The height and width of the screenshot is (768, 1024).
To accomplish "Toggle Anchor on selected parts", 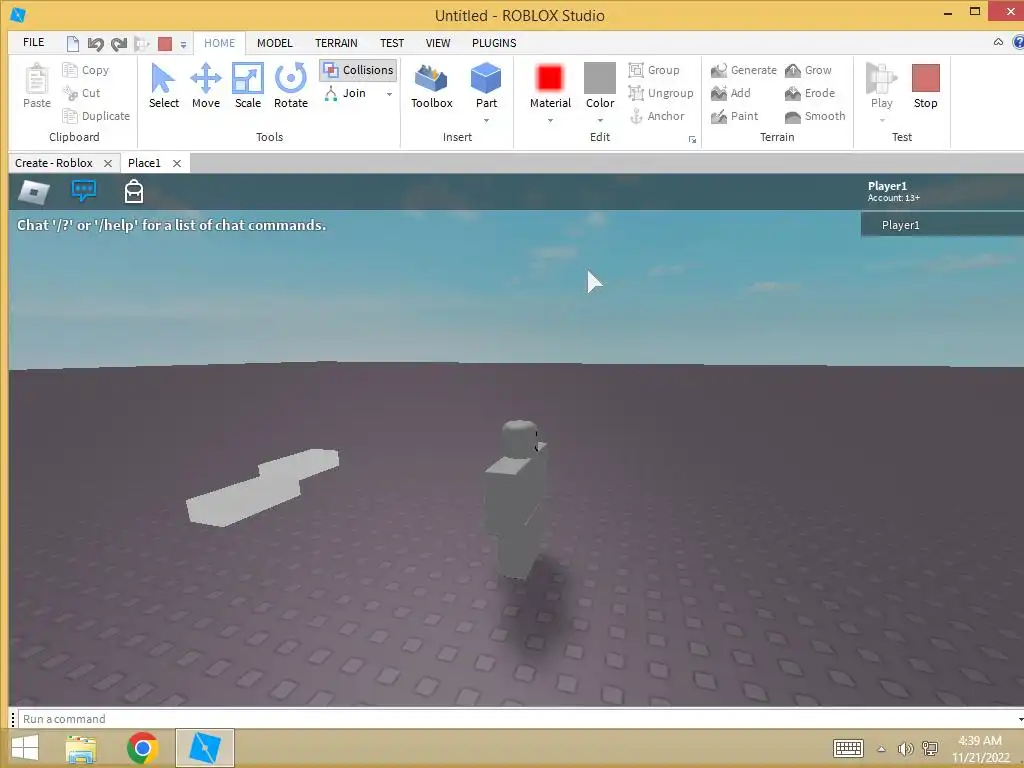I will point(657,116).
